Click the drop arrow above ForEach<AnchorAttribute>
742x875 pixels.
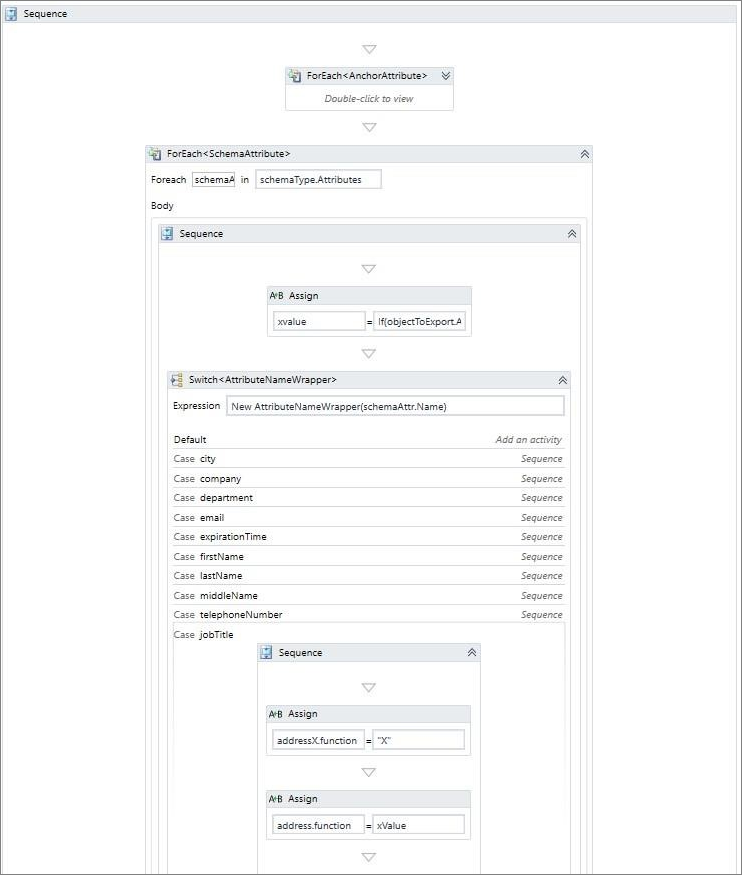click(369, 49)
